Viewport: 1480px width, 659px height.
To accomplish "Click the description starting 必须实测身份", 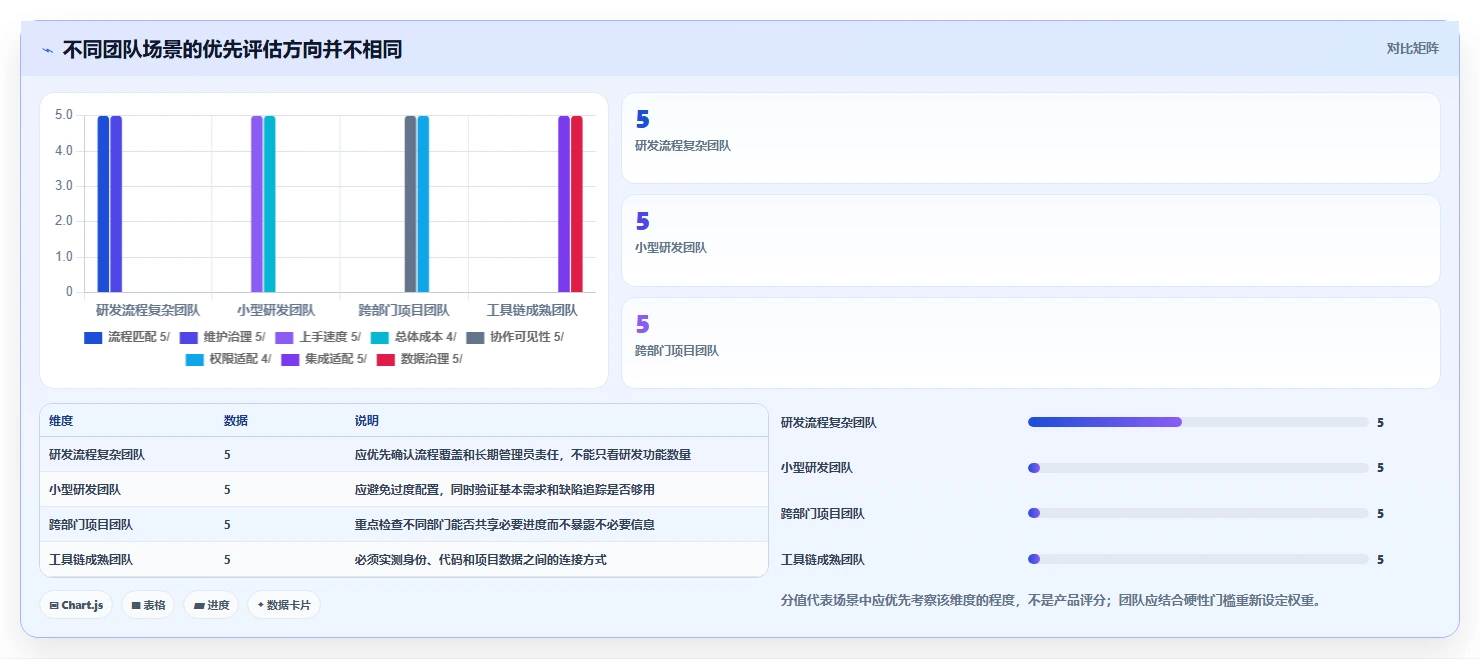I will 481,559.
